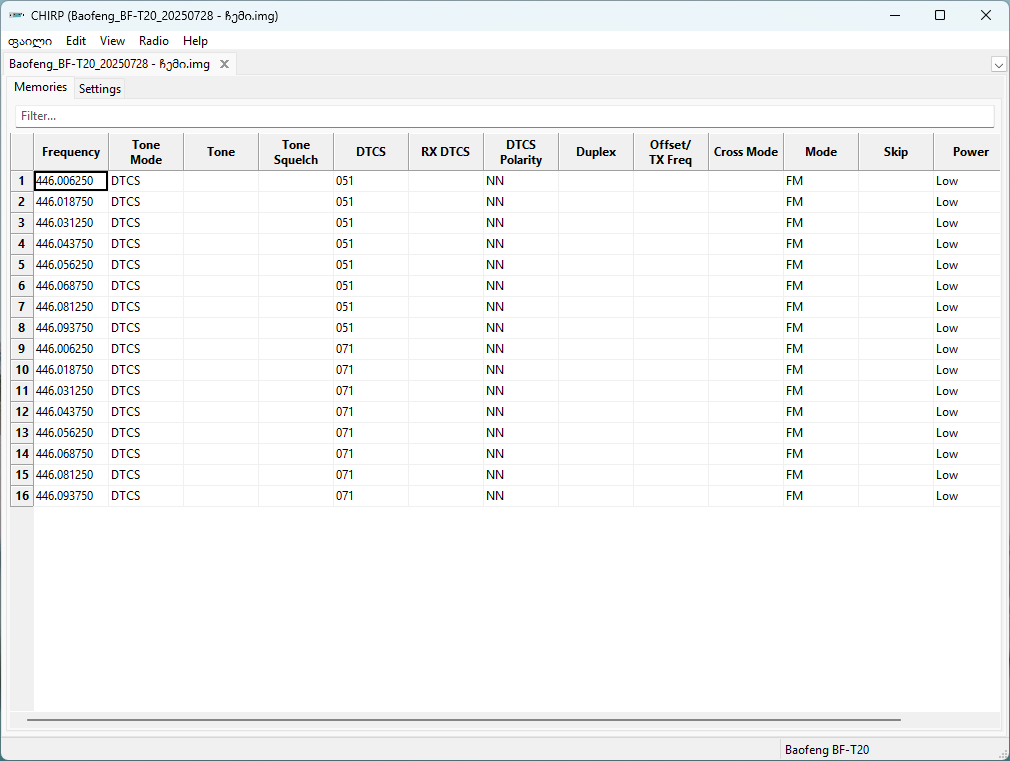Viewport: 1010px width, 761px height.
Task: Click the empty Skip cell in row 5
Action: (896, 265)
